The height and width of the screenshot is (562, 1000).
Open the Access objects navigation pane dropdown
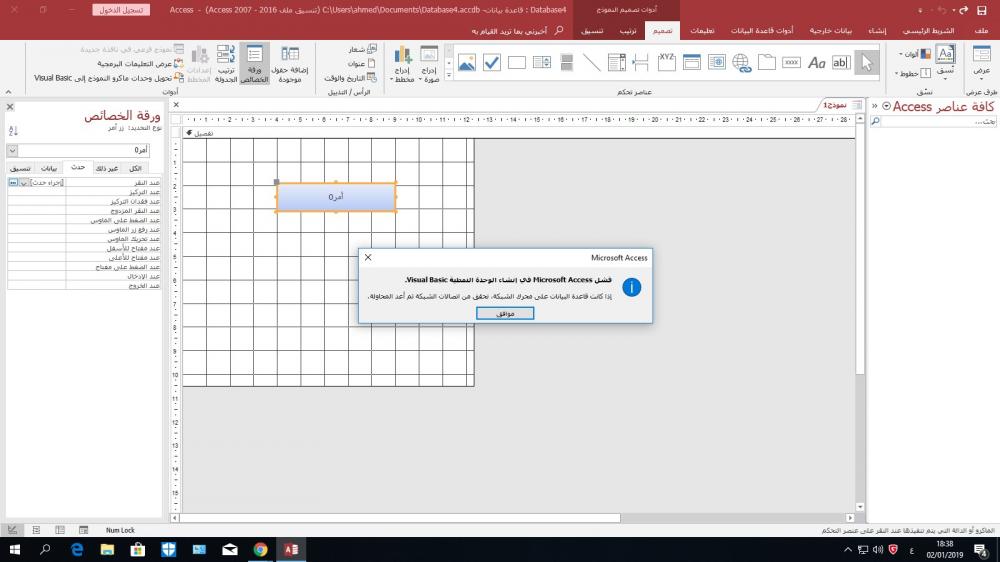click(x=886, y=107)
